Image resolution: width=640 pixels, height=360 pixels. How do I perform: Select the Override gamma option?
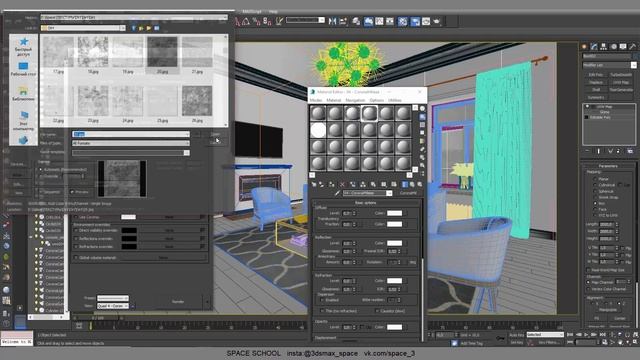41,176
